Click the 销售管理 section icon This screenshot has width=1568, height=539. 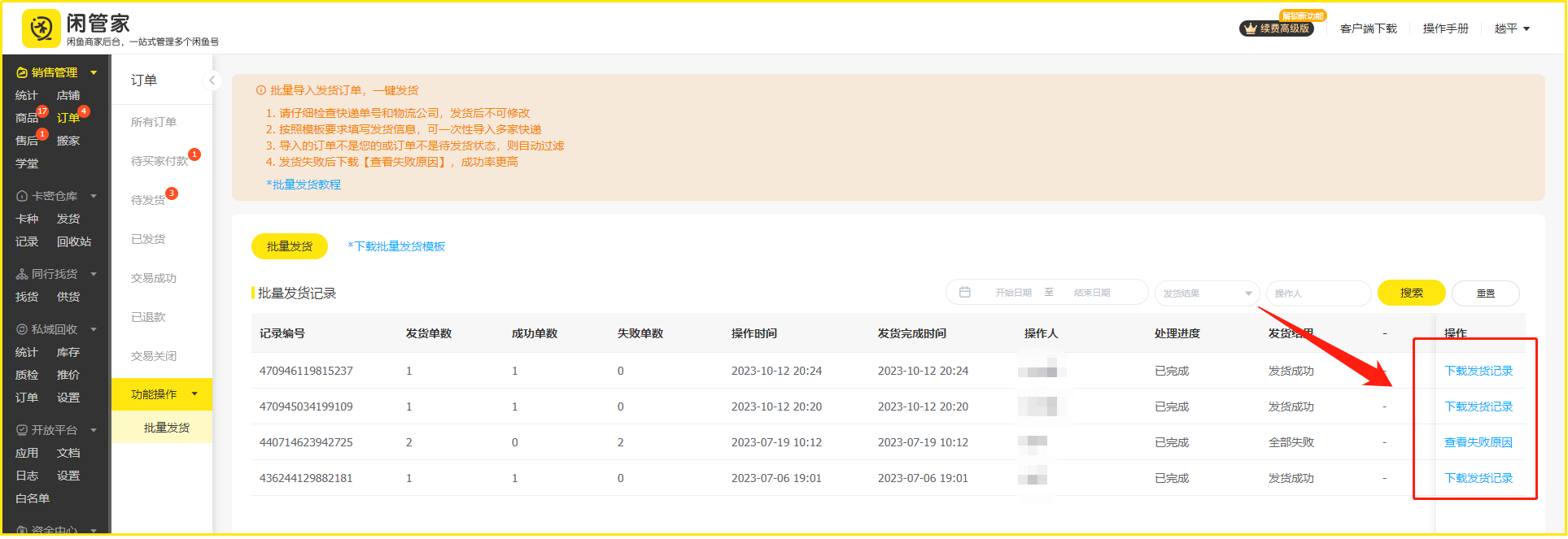tap(22, 72)
